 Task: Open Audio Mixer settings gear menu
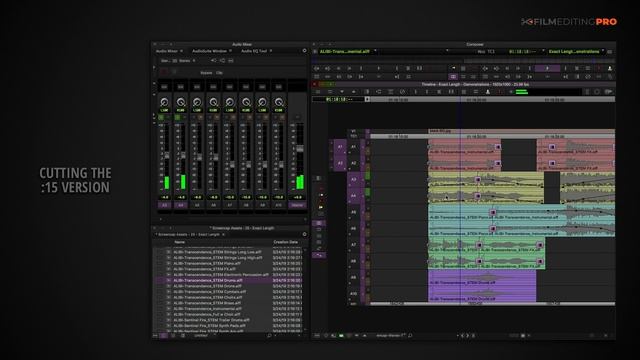pyautogui.click(x=304, y=51)
